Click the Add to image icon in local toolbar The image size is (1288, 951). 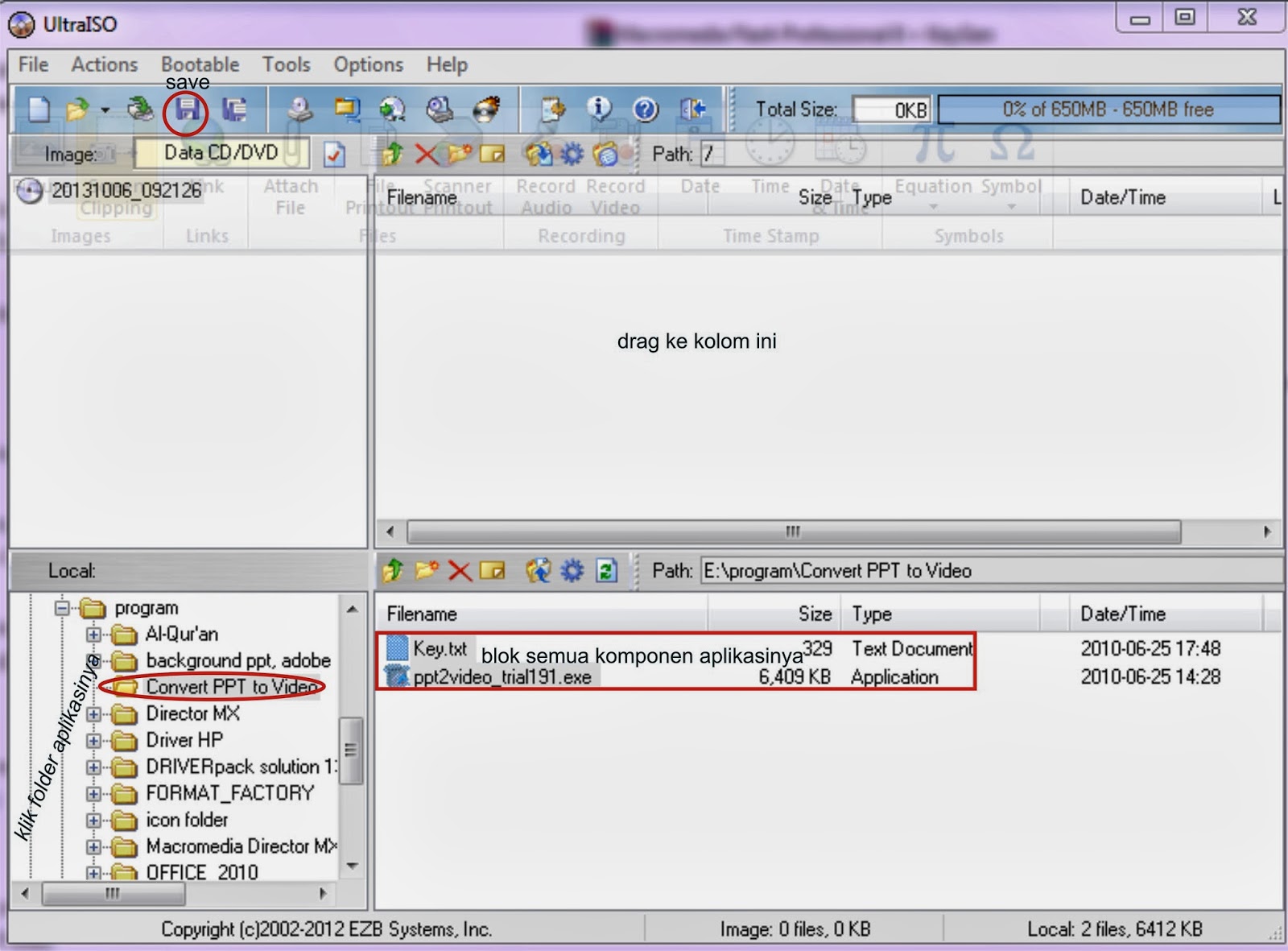click(539, 570)
